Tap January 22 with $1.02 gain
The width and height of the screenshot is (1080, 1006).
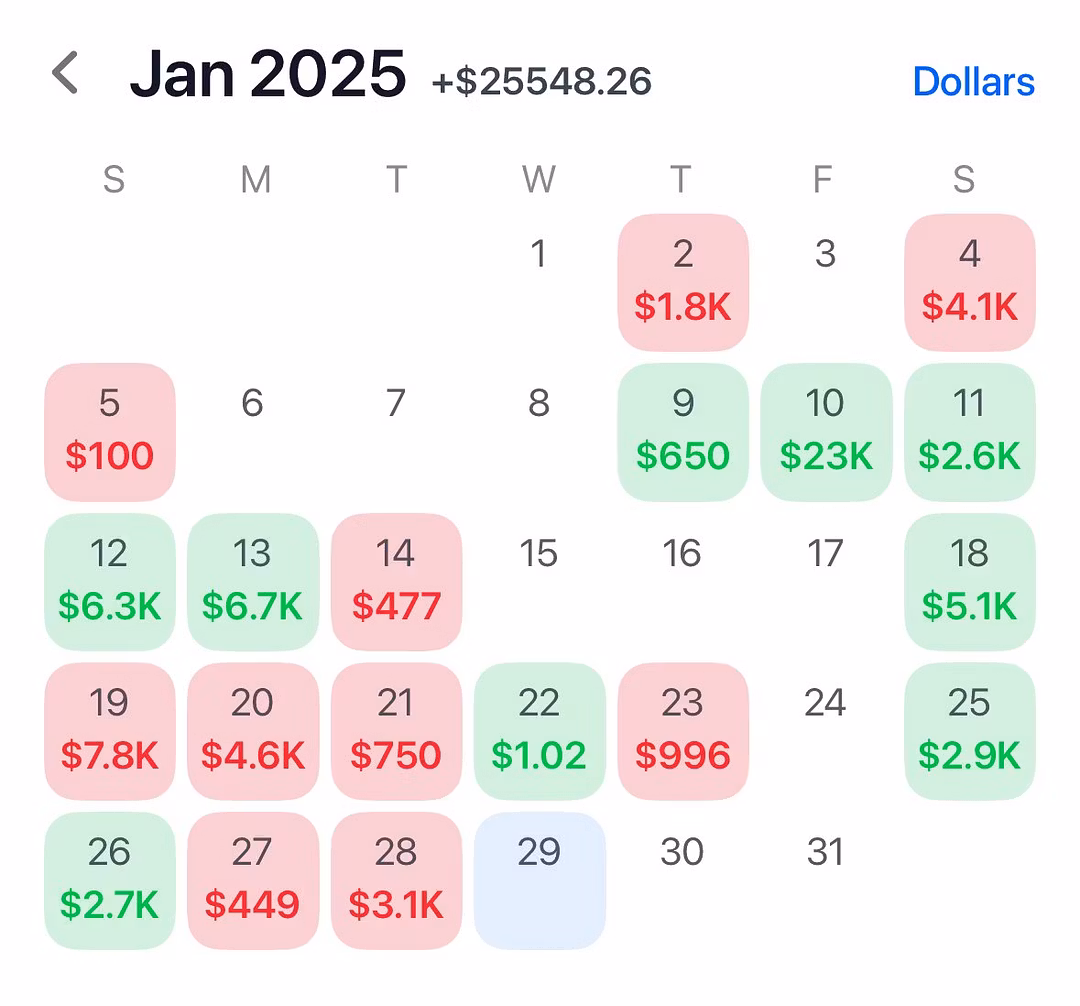tap(539, 730)
